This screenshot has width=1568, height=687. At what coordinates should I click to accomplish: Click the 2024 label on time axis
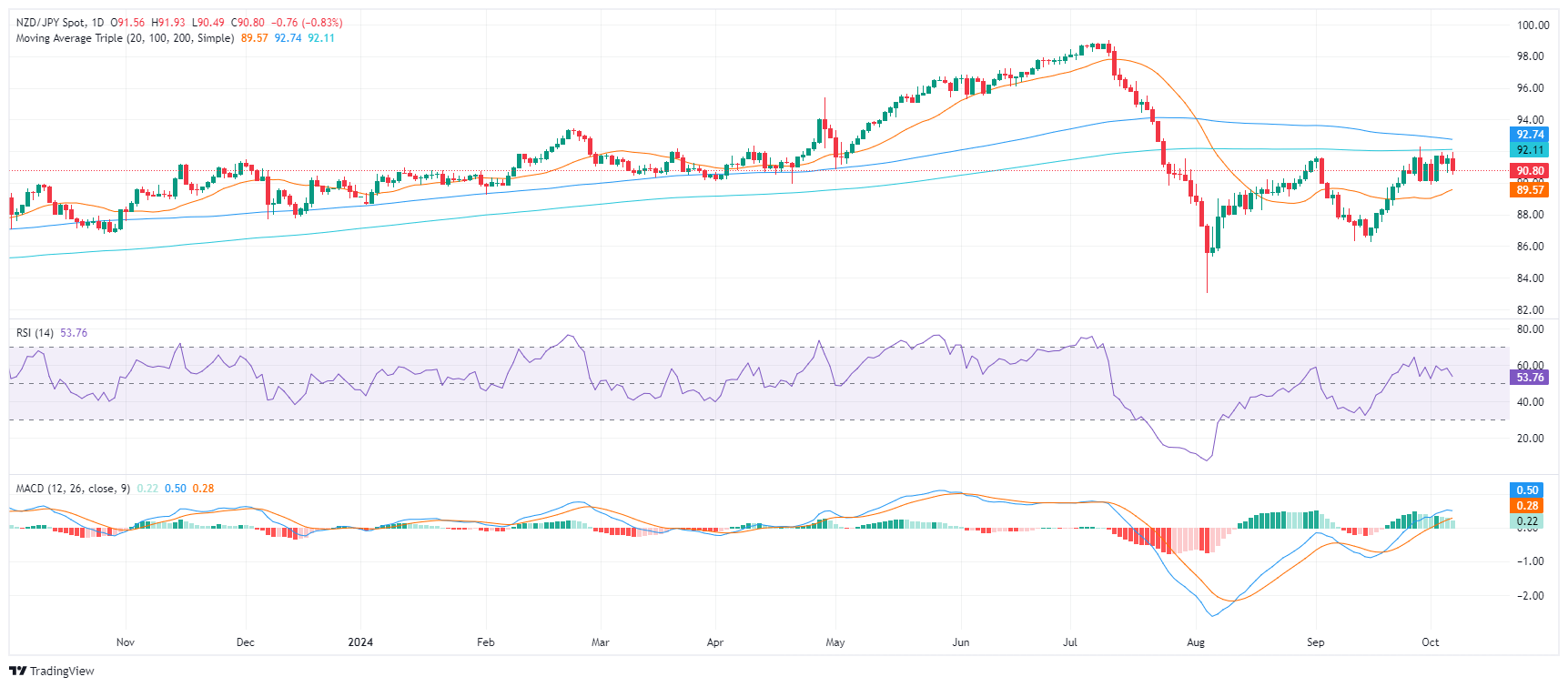pyautogui.click(x=360, y=642)
